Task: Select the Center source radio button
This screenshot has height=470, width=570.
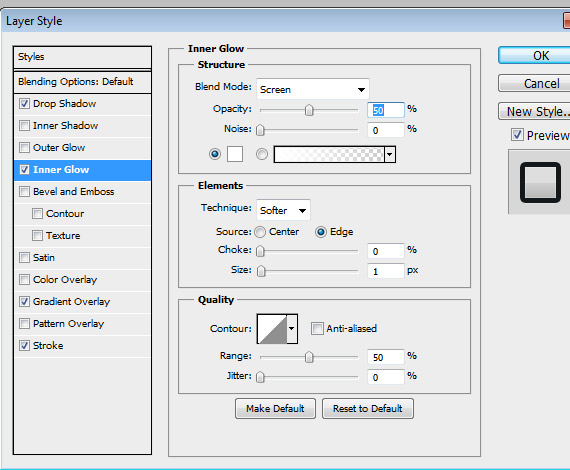Action: click(260, 232)
